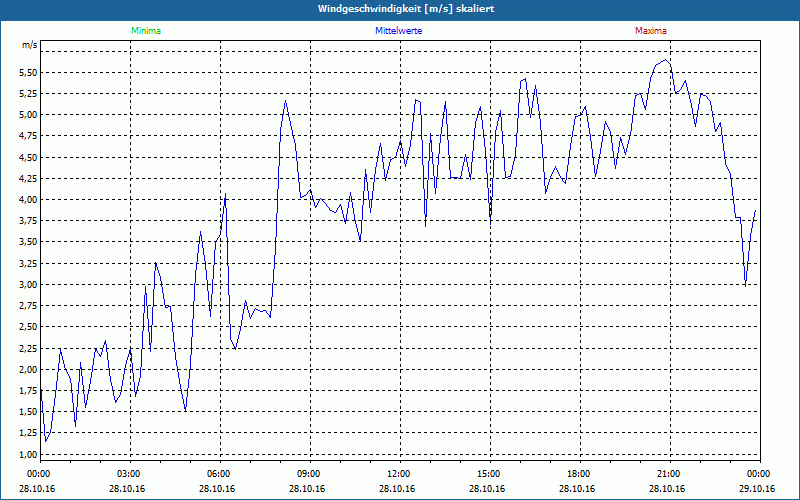Click the red Maxima legend label
Viewport: 800px width, 500px height.
pos(651,31)
